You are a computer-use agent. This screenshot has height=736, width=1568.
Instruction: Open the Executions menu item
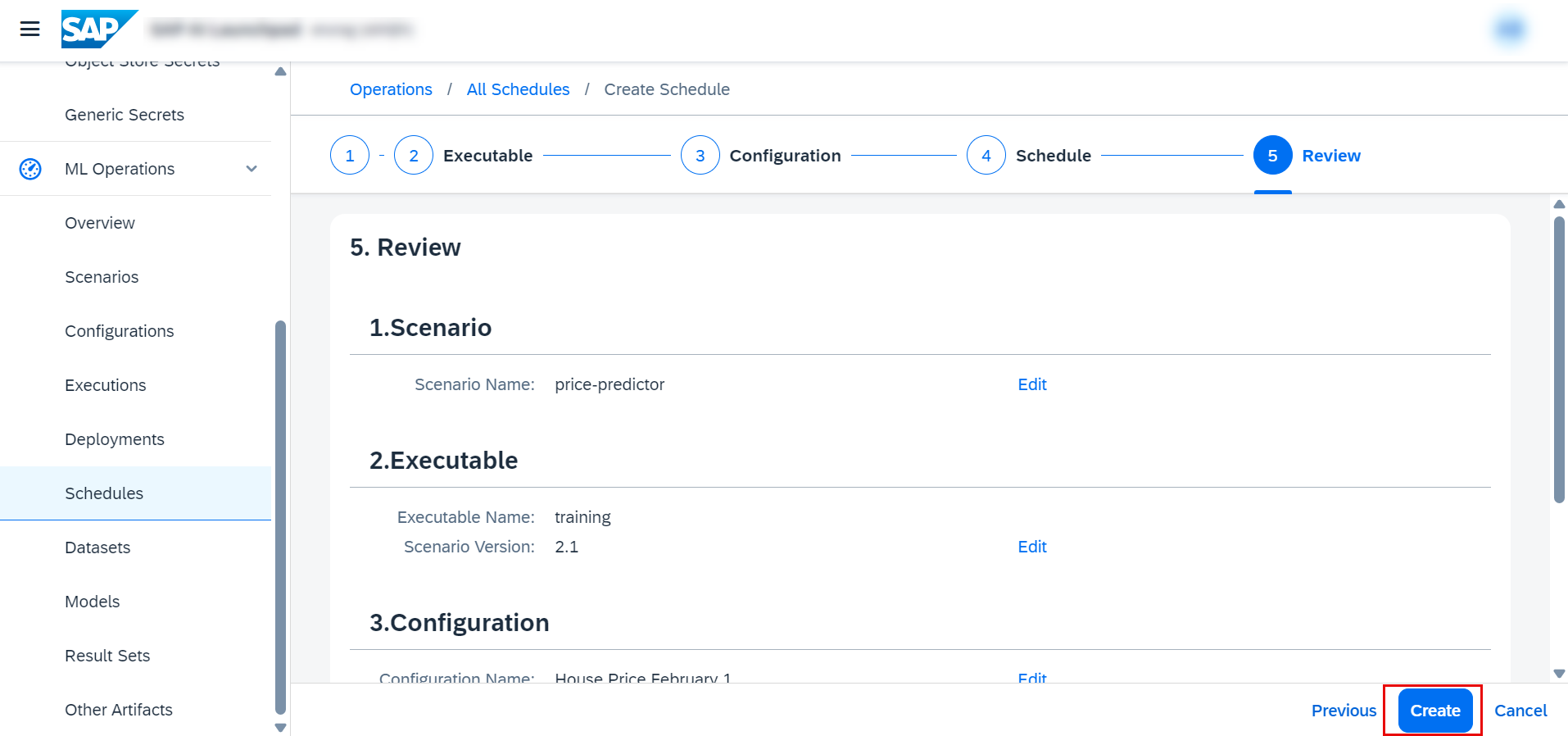click(106, 385)
